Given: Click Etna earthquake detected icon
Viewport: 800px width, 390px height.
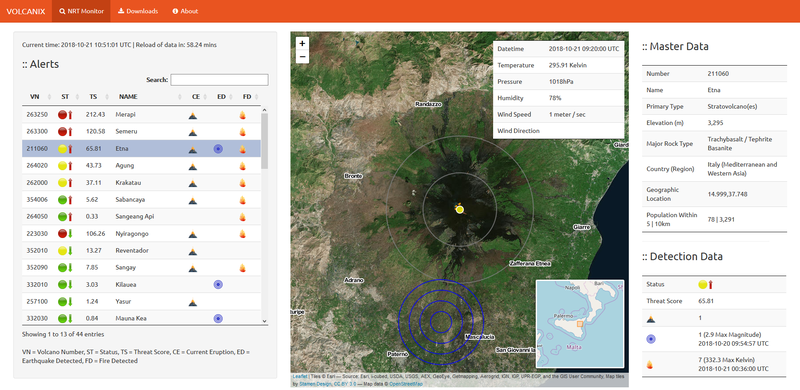Looking at the screenshot, I should 218,149.
